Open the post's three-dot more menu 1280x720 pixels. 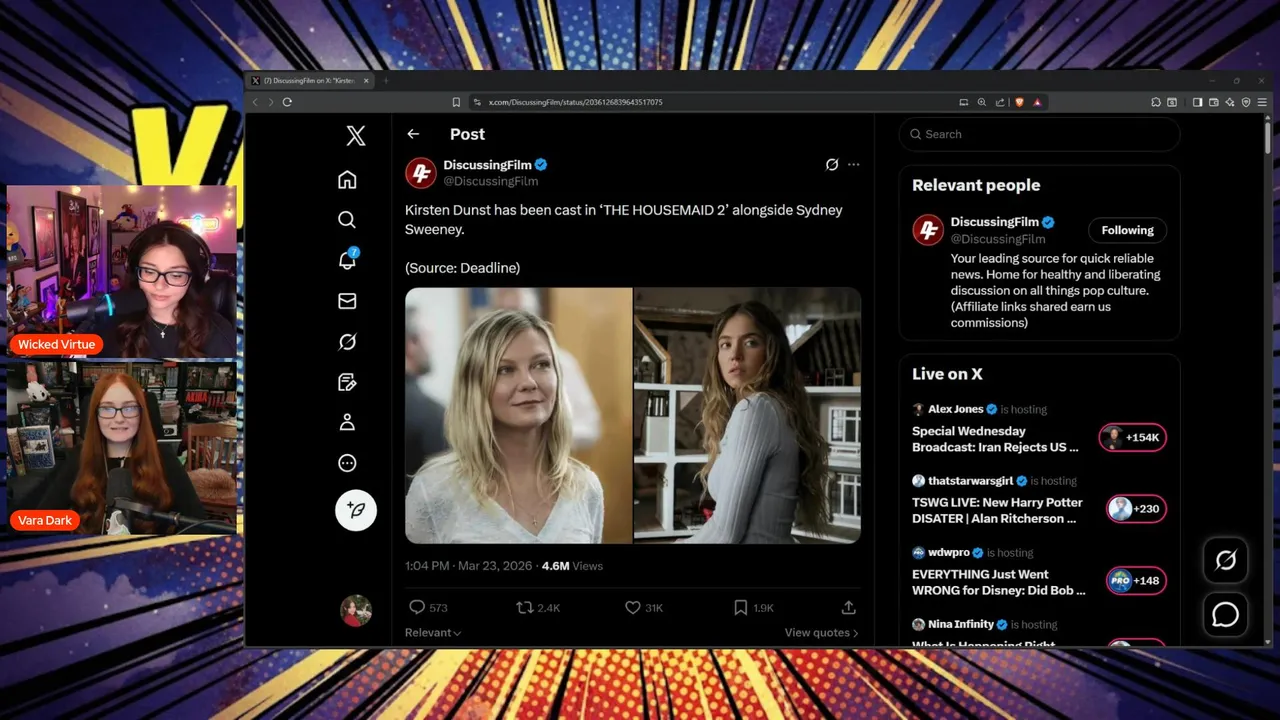click(853, 164)
